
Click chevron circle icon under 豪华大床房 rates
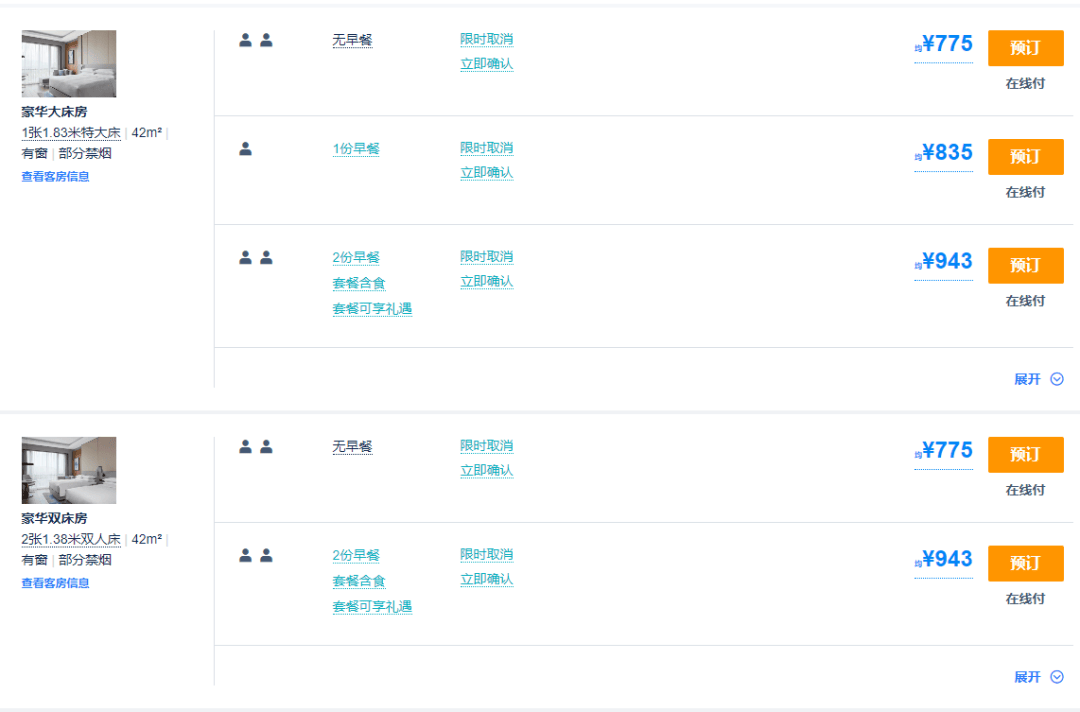(x=1057, y=379)
